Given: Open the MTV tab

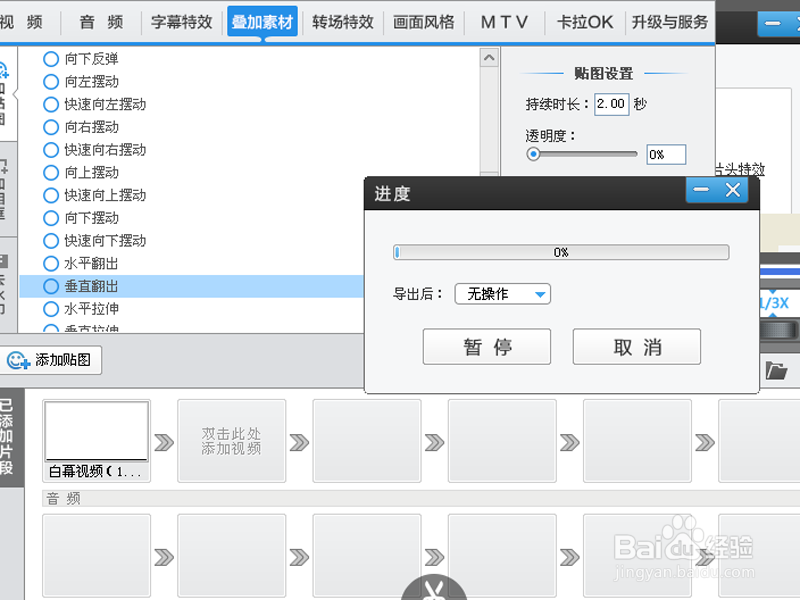Looking at the screenshot, I should tap(504, 22).
